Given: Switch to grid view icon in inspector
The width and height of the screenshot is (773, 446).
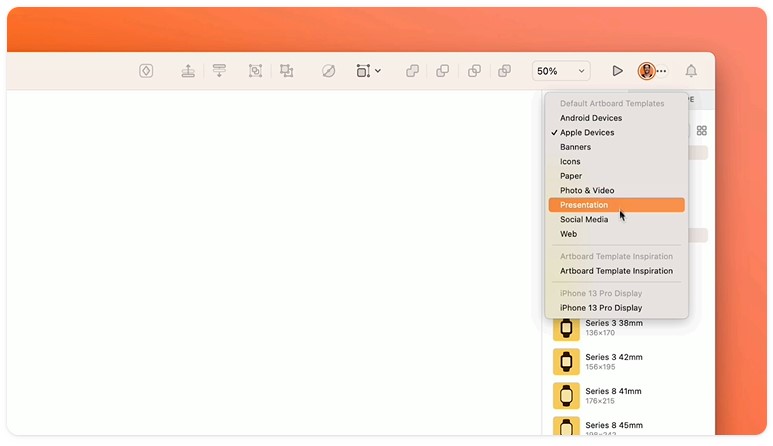Looking at the screenshot, I should [x=702, y=131].
